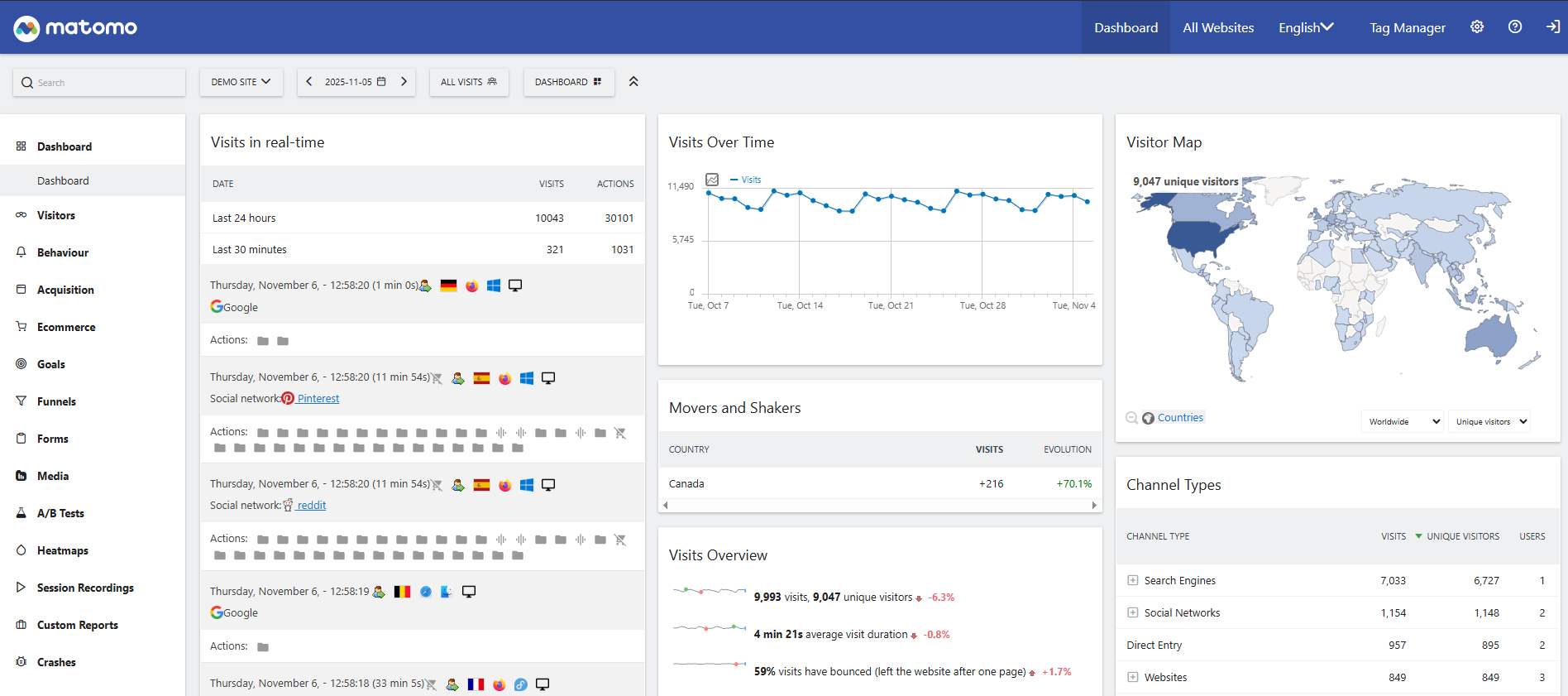Zoom out on the visitor map
Screen dimensions: 1568x696
click(x=1131, y=418)
